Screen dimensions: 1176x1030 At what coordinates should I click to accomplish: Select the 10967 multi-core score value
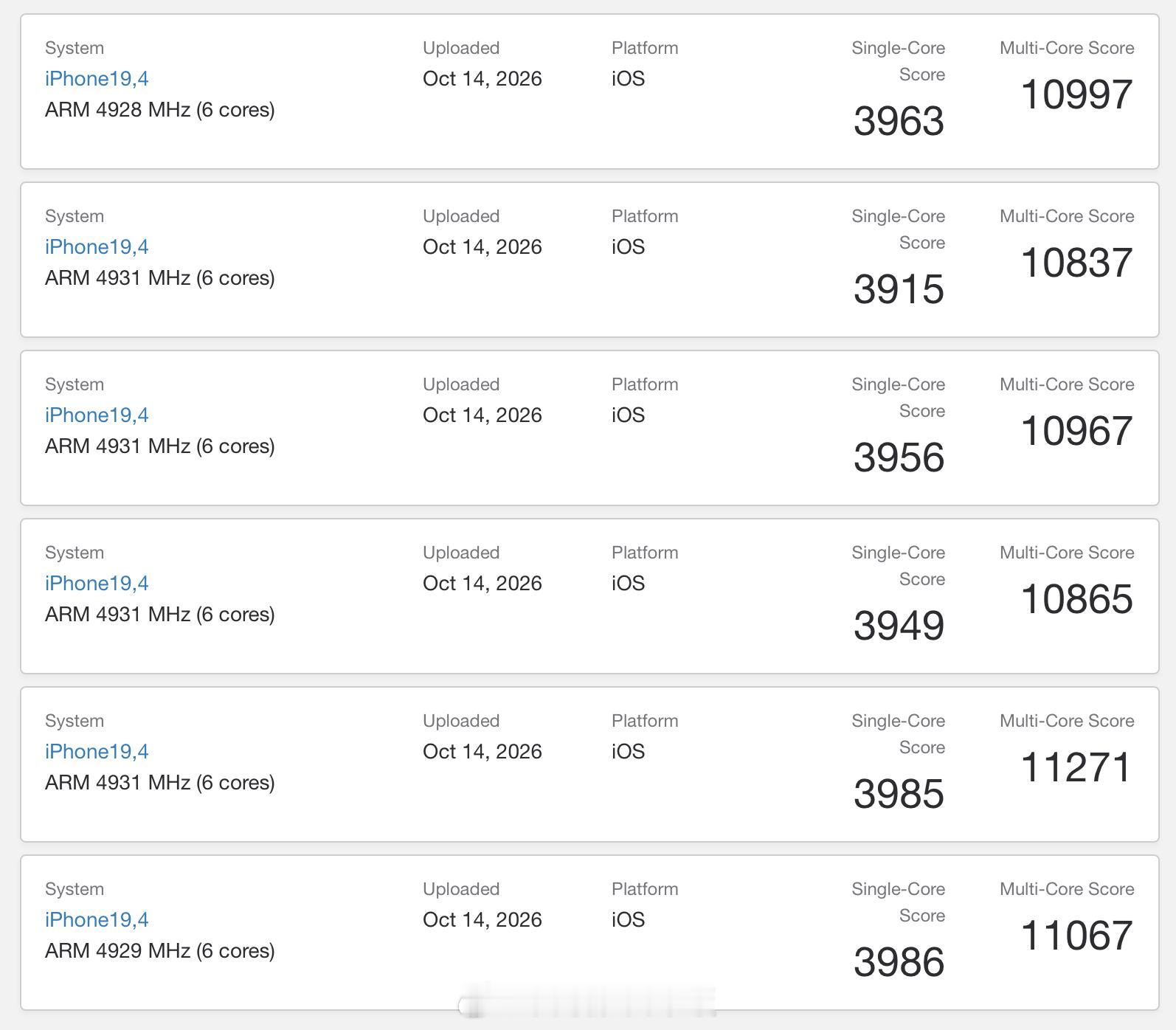pyautogui.click(x=1076, y=431)
